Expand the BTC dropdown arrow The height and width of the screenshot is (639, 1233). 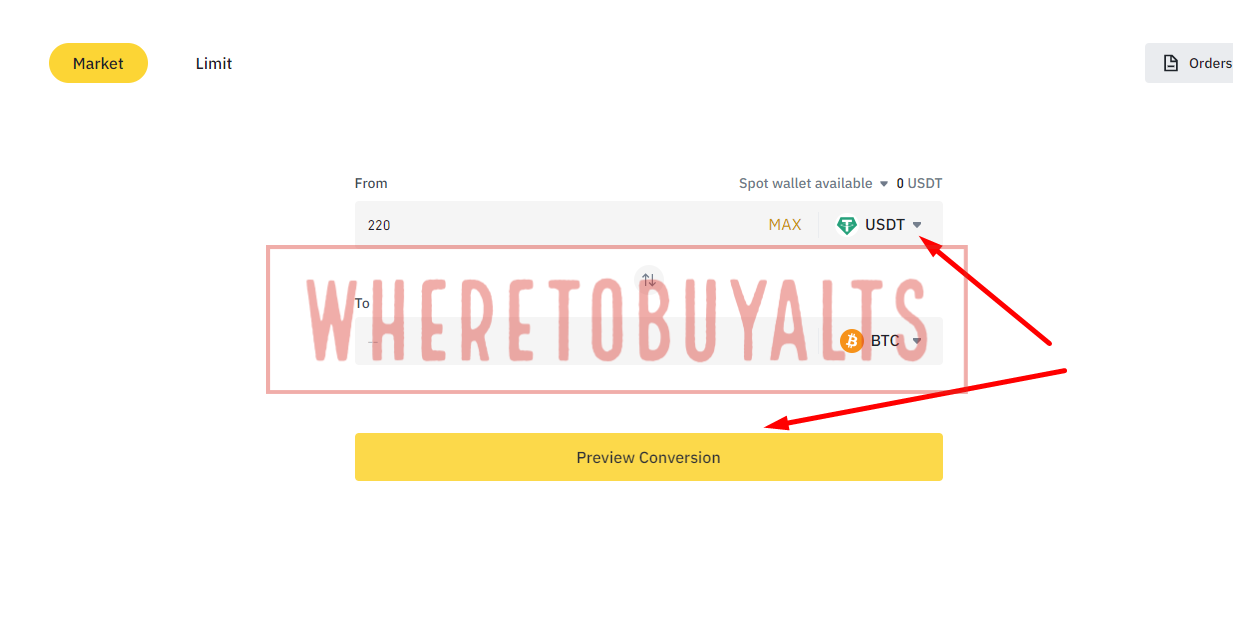[917, 341]
